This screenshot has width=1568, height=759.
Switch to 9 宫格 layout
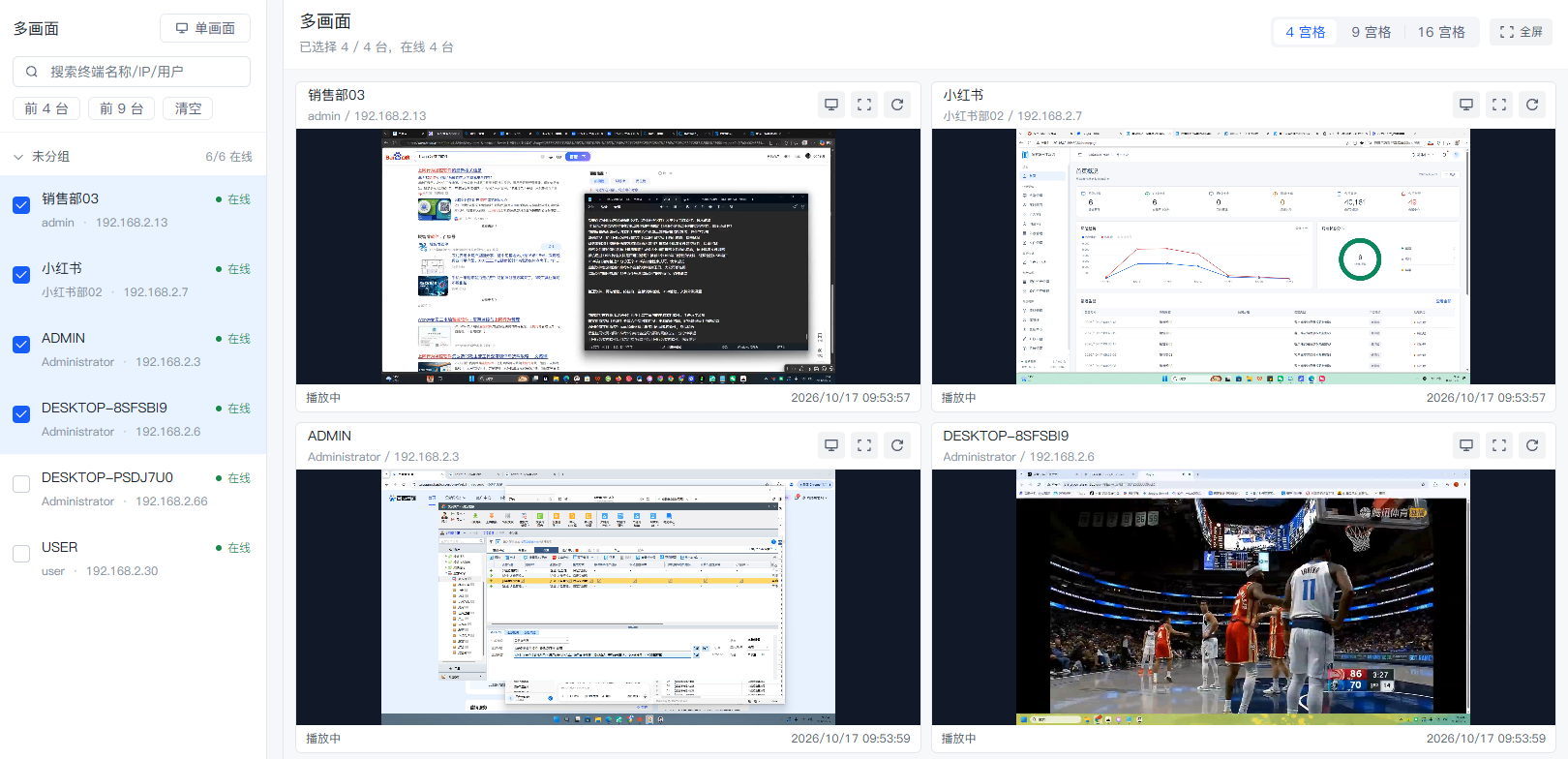[1371, 32]
